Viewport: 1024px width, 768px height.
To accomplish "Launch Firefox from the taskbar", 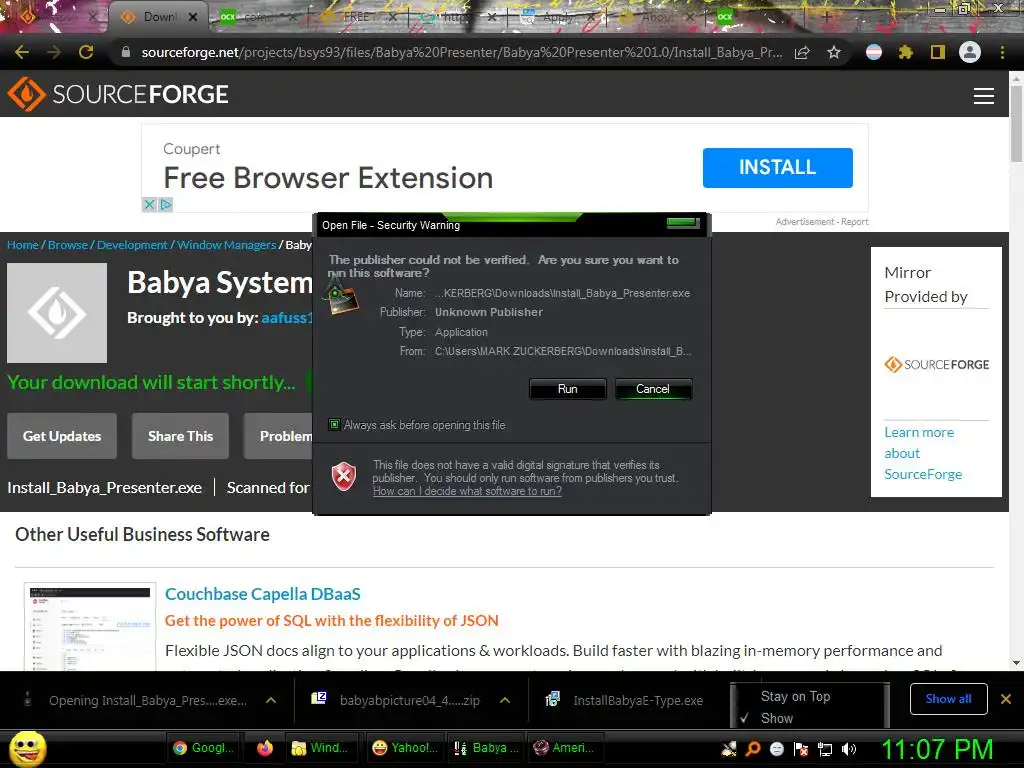I will 264,748.
